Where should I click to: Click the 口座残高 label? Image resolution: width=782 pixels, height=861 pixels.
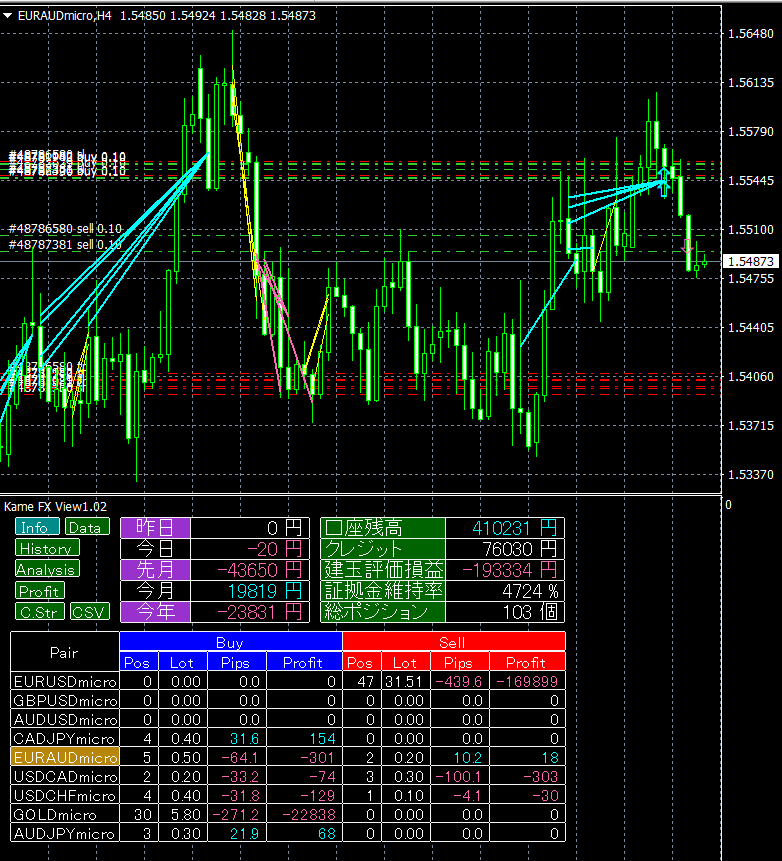(383, 528)
